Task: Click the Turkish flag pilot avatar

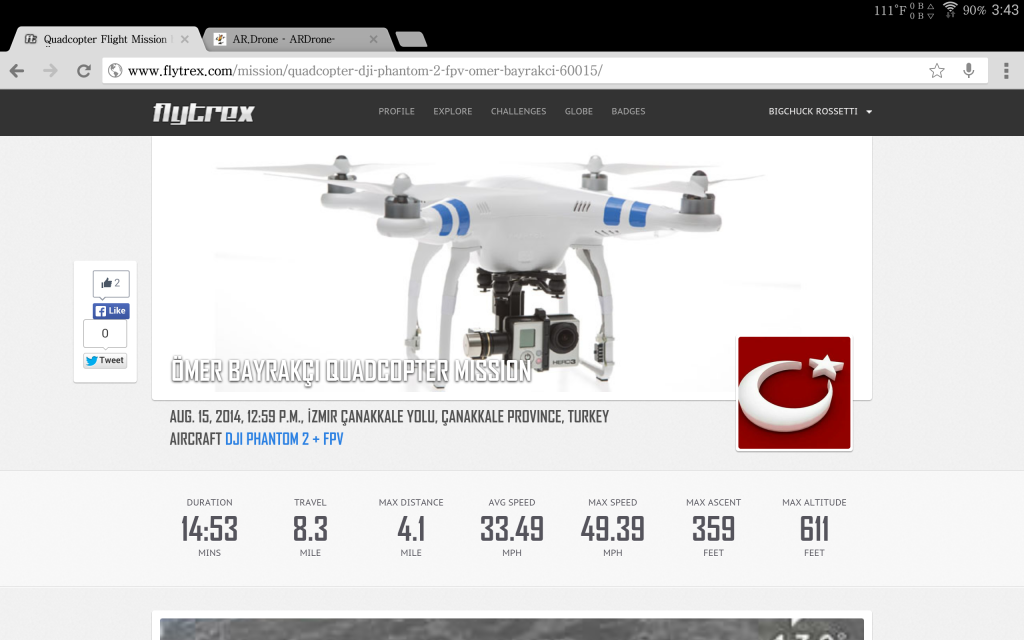Action: (794, 393)
